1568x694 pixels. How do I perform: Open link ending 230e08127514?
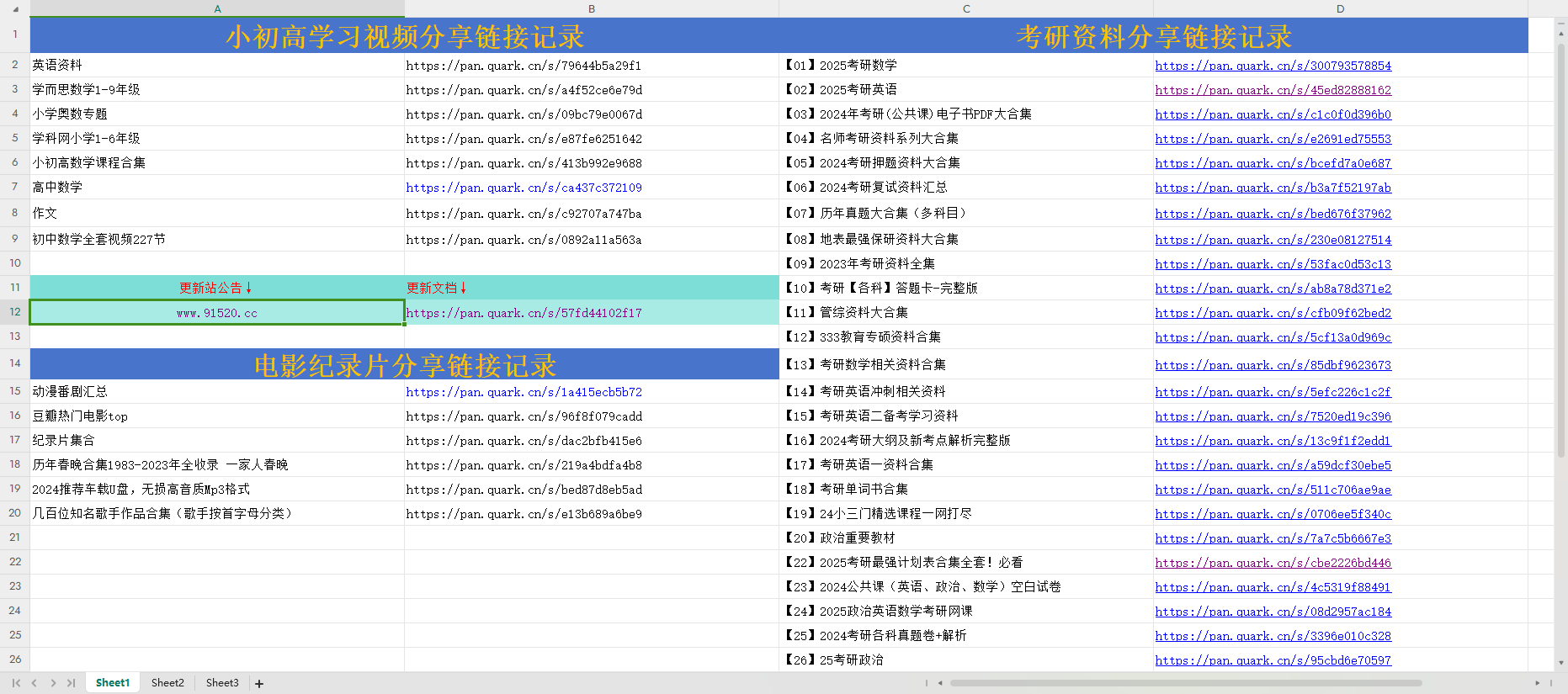coord(1273,240)
